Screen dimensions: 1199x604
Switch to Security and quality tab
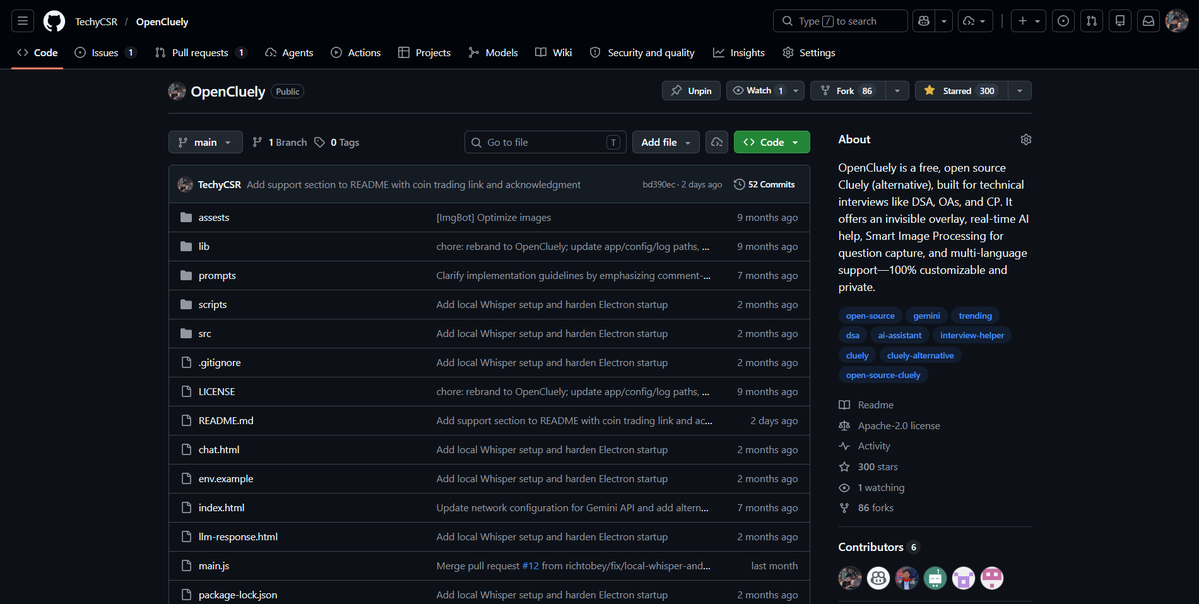(642, 53)
